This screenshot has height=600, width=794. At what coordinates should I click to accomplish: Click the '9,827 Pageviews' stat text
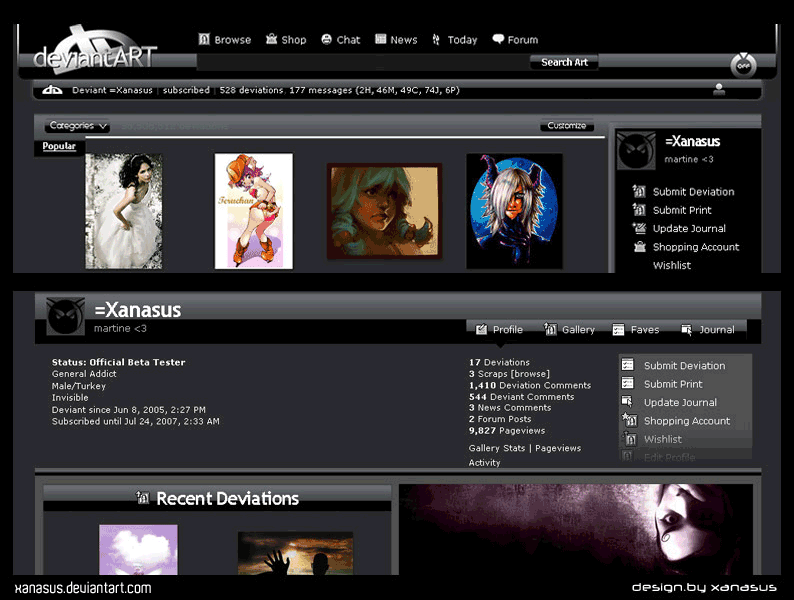tap(507, 430)
